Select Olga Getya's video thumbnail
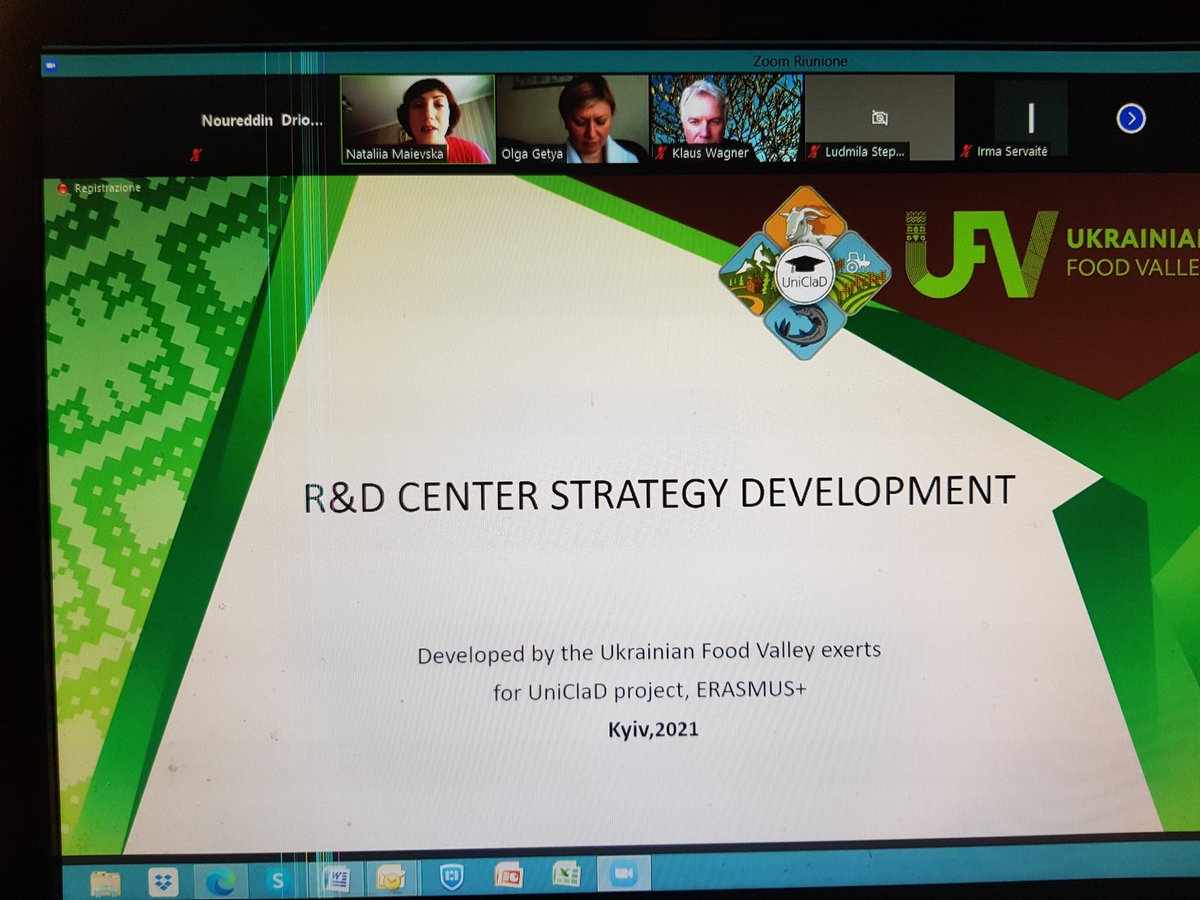 [572, 120]
